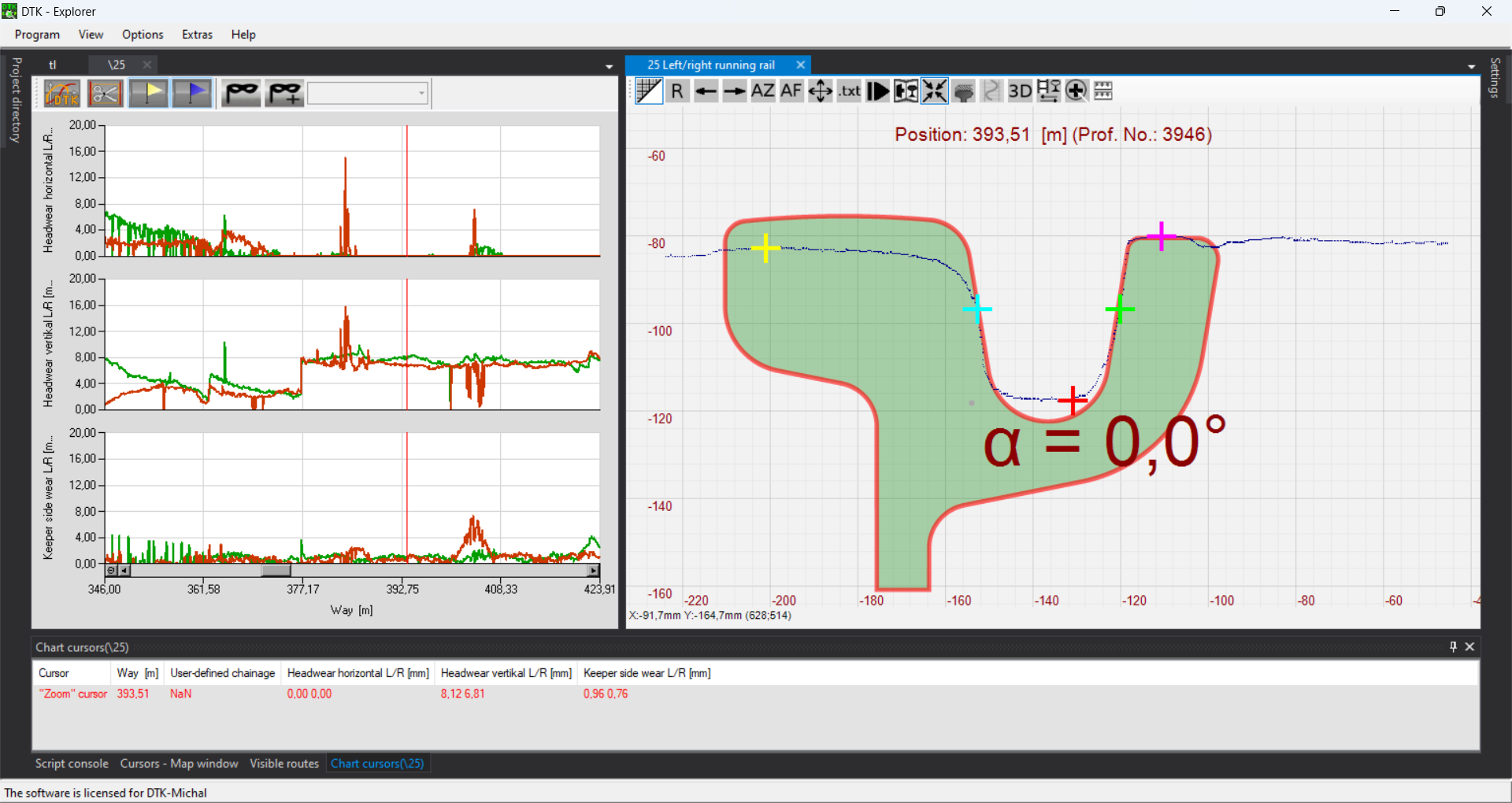
Task: Open the empty combo box beside mask icons
Action: (x=368, y=94)
